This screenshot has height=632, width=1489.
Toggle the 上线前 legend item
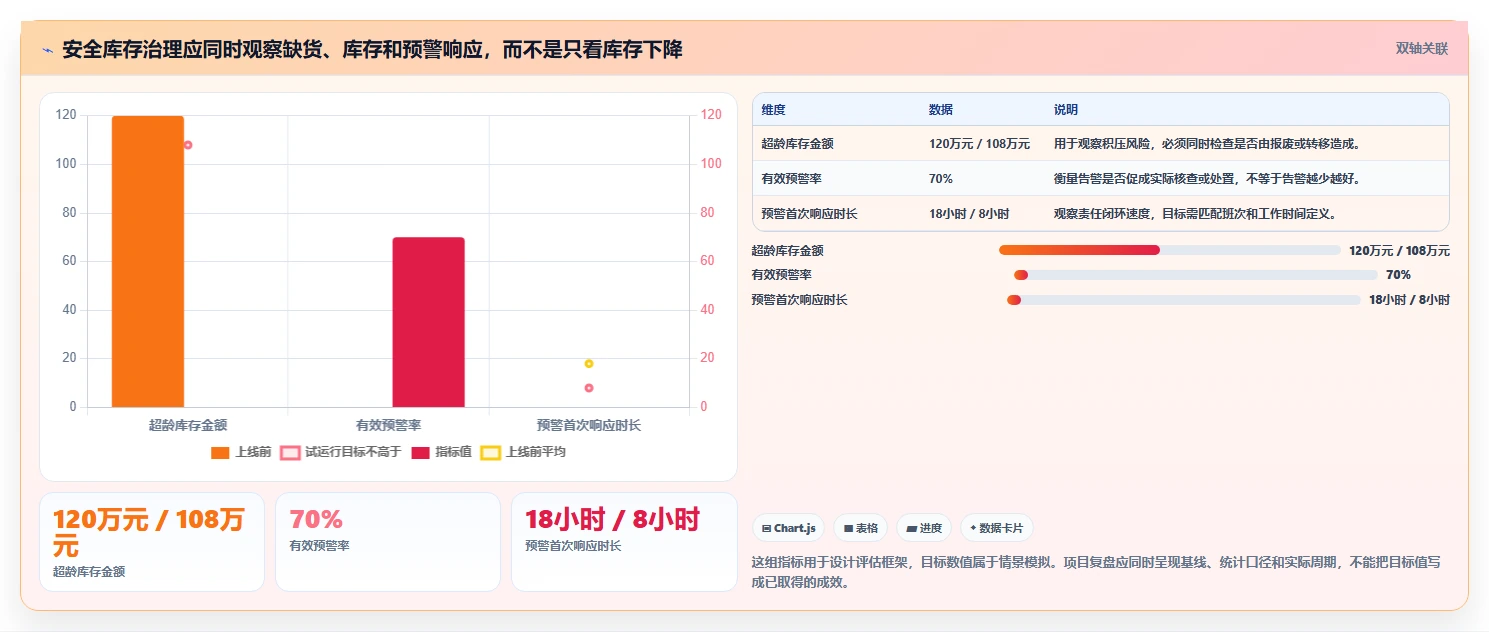click(x=241, y=452)
